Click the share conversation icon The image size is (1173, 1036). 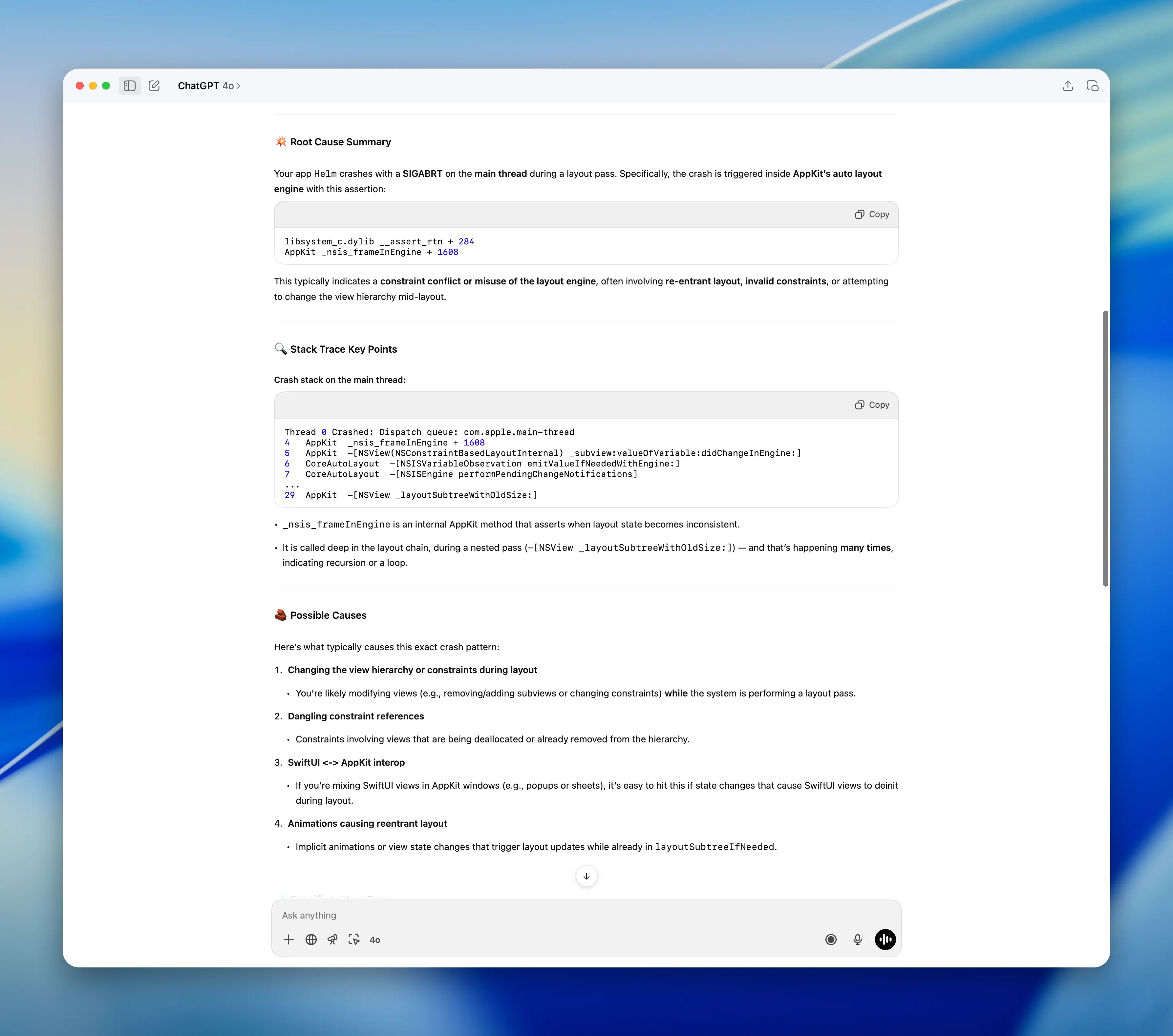pyautogui.click(x=1067, y=86)
